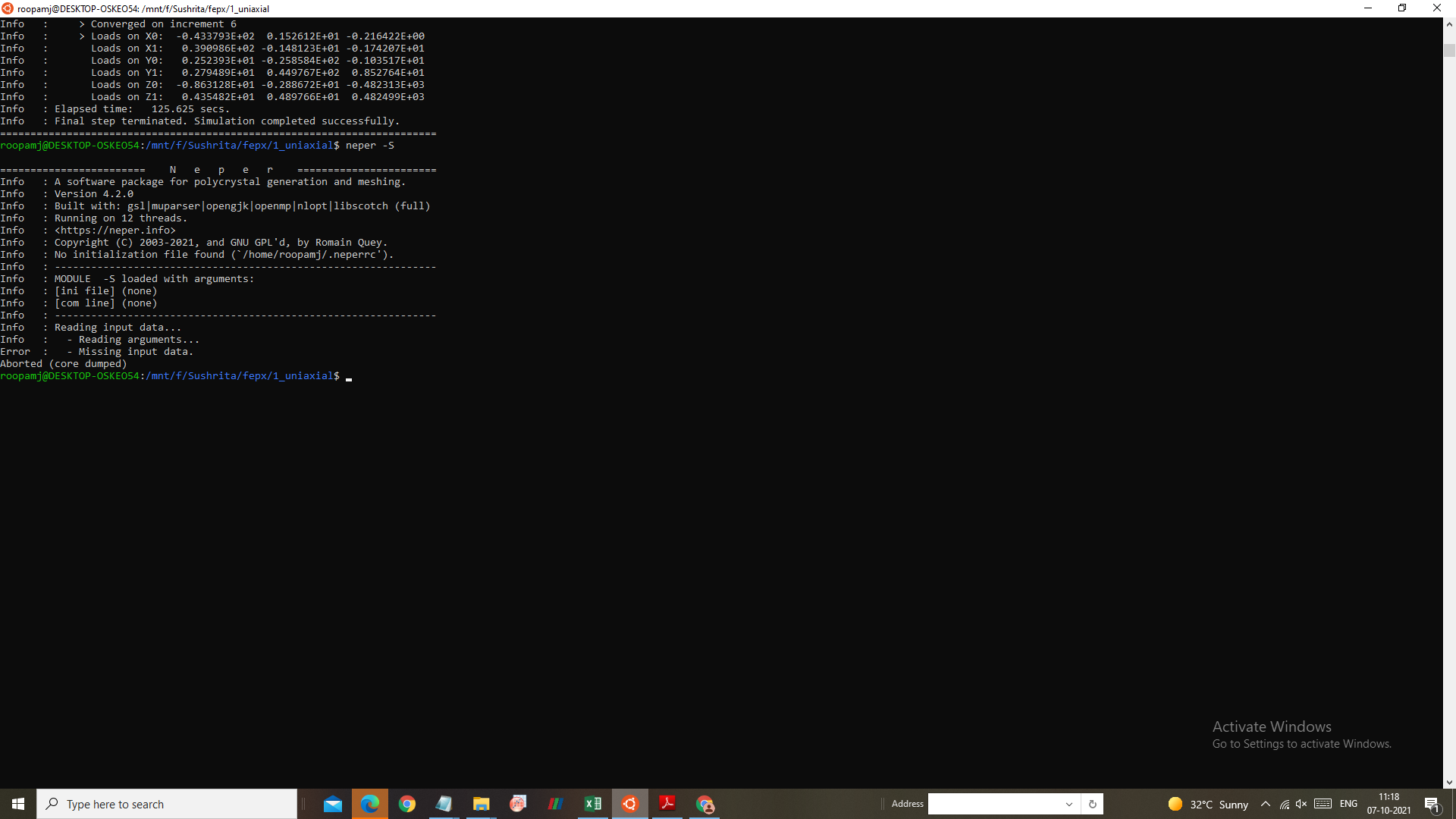Viewport: 1456px width, 819px height.
Task: Open Microsoft Edge from taskbar
Action: (370, 804)
